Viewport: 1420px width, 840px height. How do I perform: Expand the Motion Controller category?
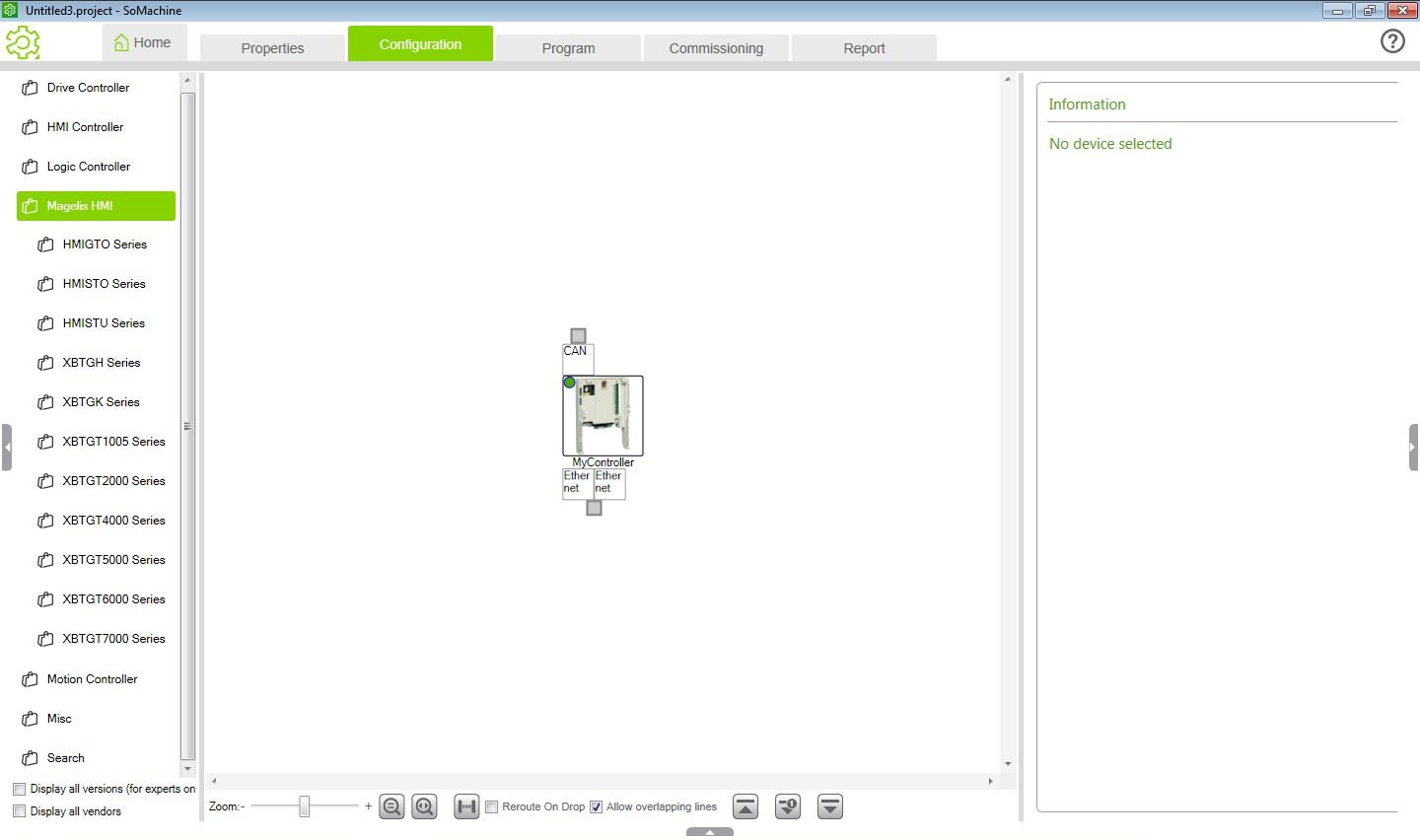[96, 679]
